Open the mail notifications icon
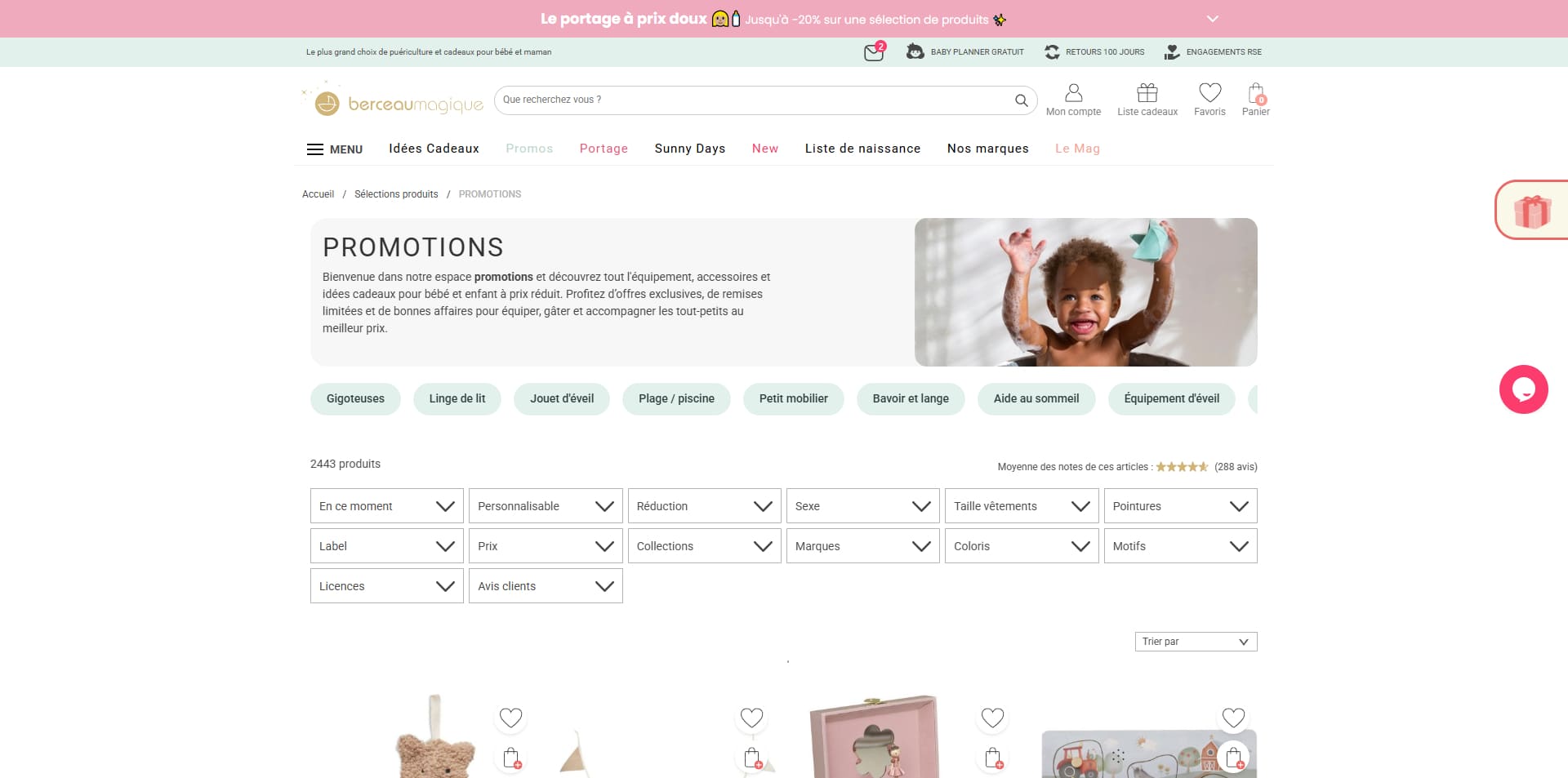The width and height of the screenshot is (1568, 778). (874, 52)
